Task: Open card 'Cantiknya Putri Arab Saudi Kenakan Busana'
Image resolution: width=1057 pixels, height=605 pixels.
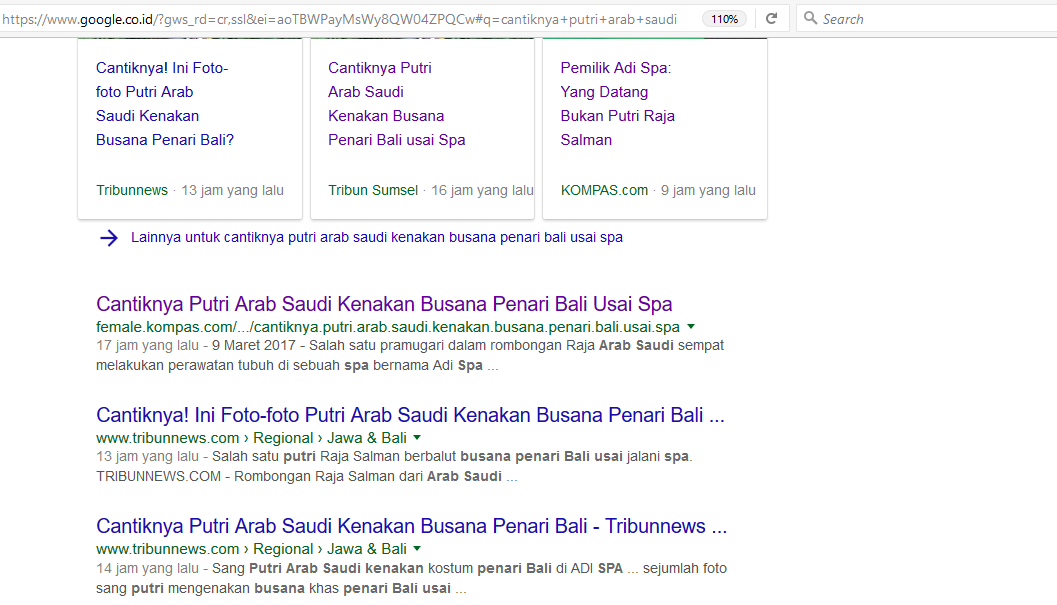Action: coord(396,104)
